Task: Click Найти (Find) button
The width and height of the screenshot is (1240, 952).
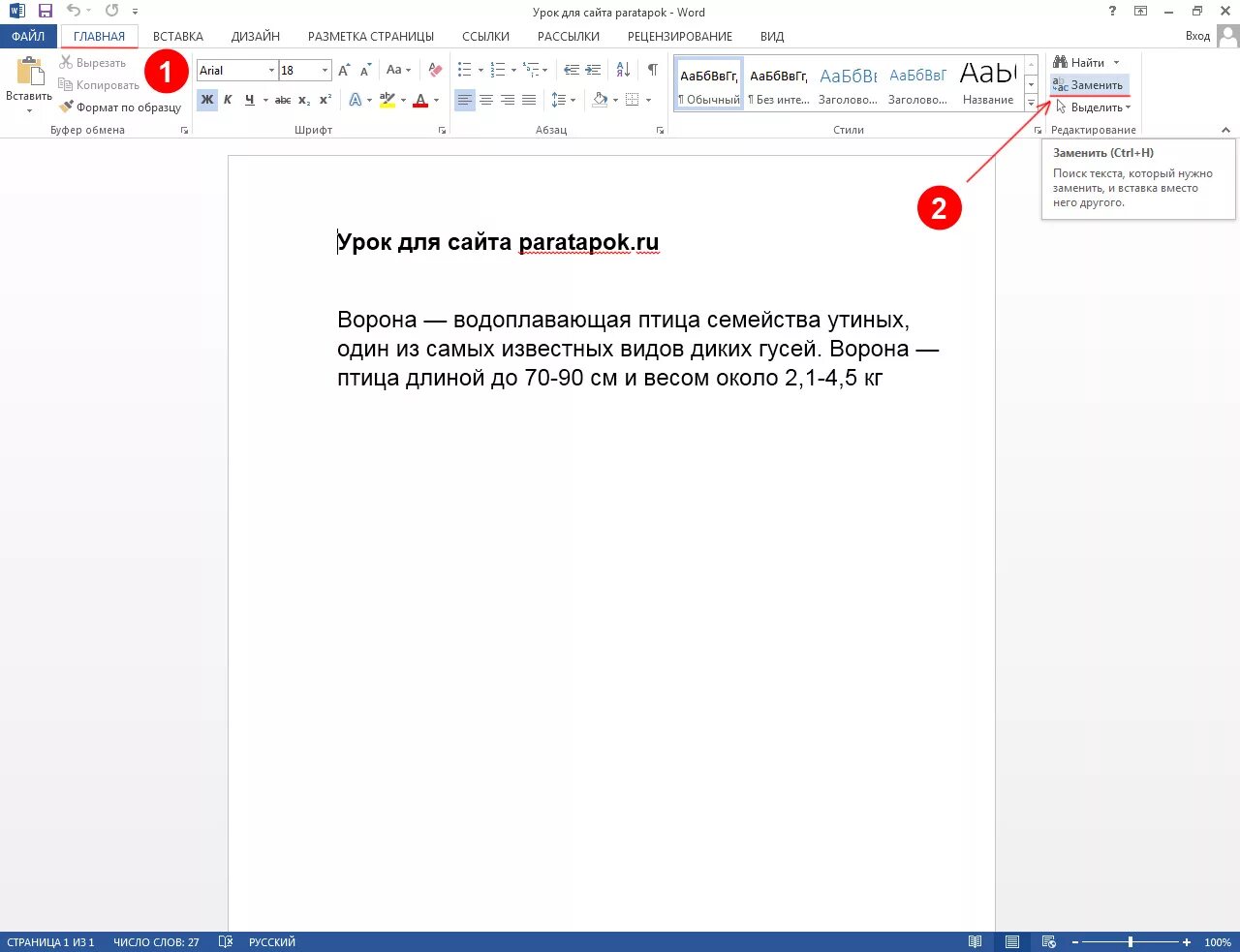Action: [x=1079, y=62]
